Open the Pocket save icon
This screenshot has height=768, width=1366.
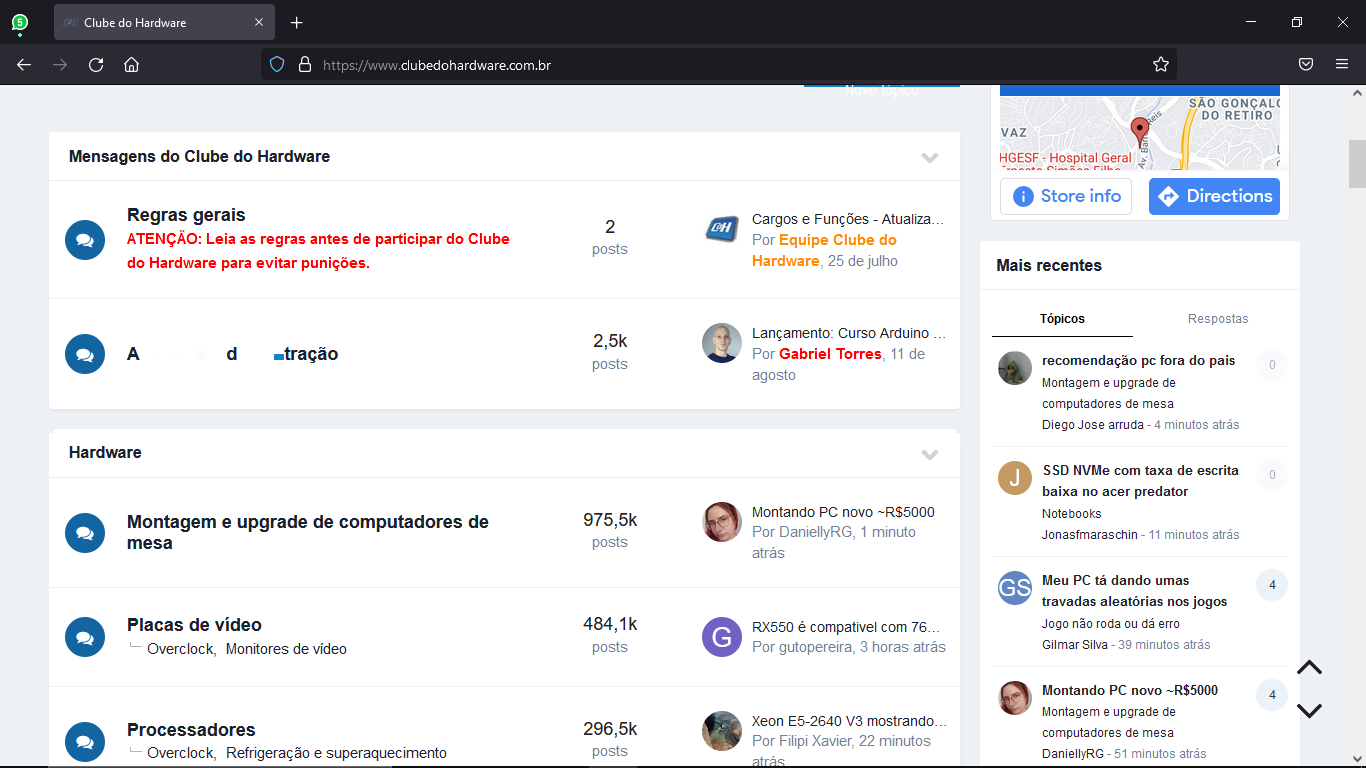(x=1306, y=65)
